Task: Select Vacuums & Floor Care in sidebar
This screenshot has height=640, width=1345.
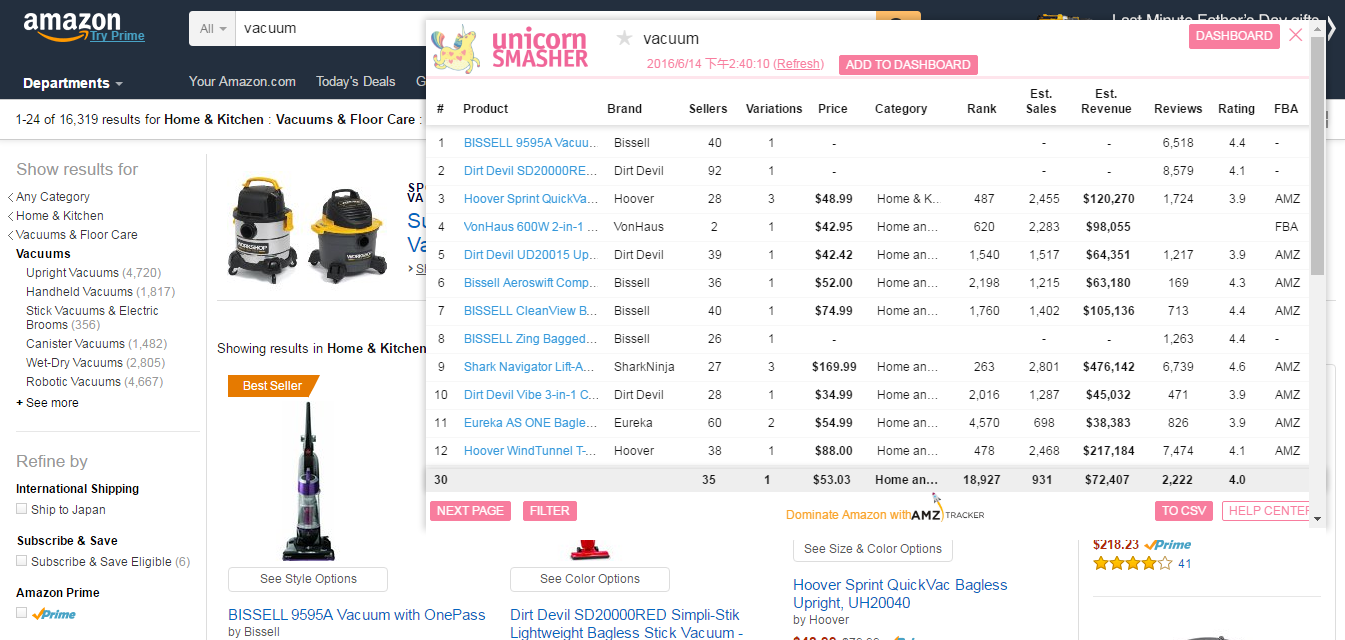Action: point(77,235)
